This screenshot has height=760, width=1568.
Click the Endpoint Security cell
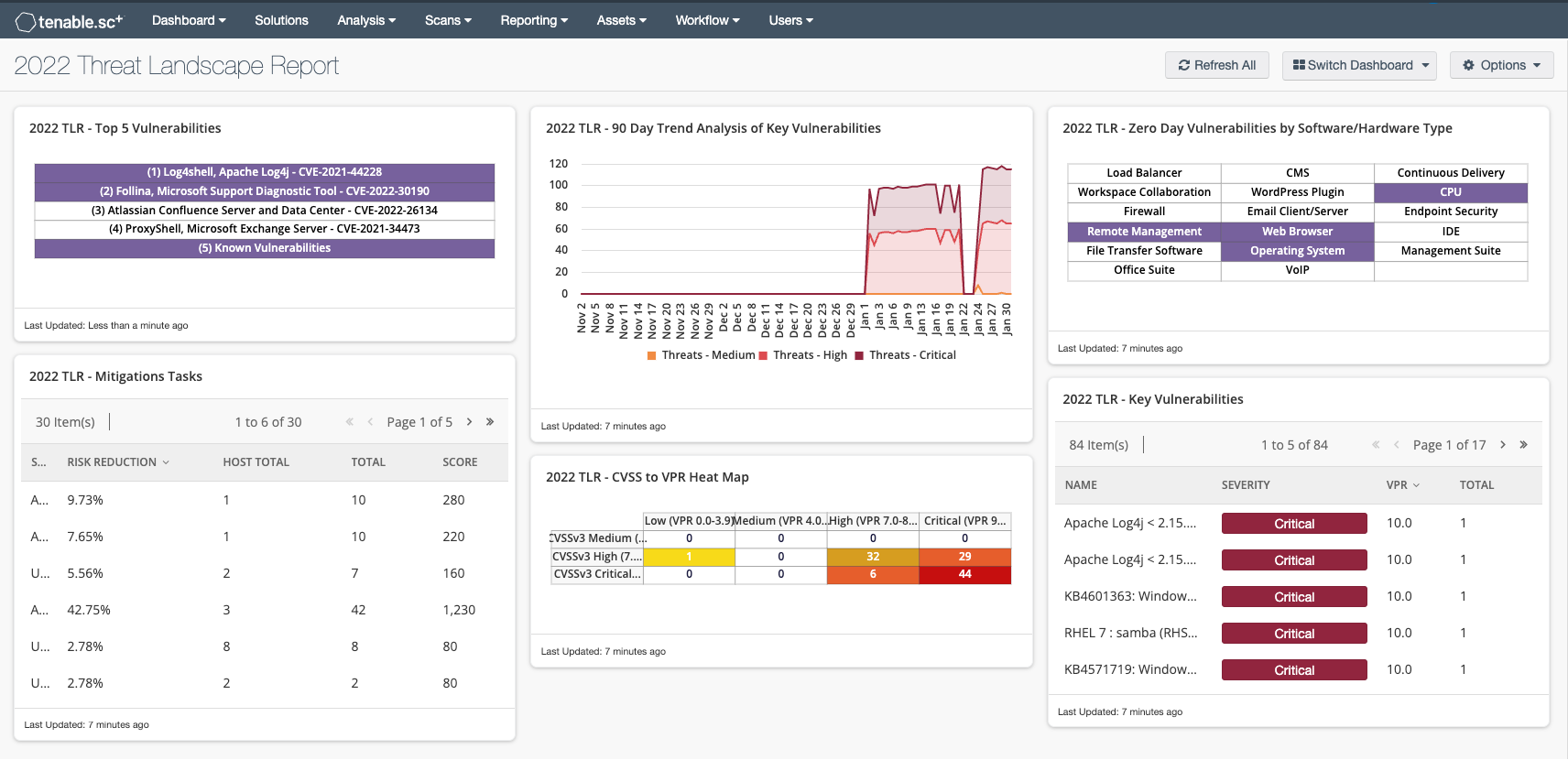click(x=1451, y=212)
